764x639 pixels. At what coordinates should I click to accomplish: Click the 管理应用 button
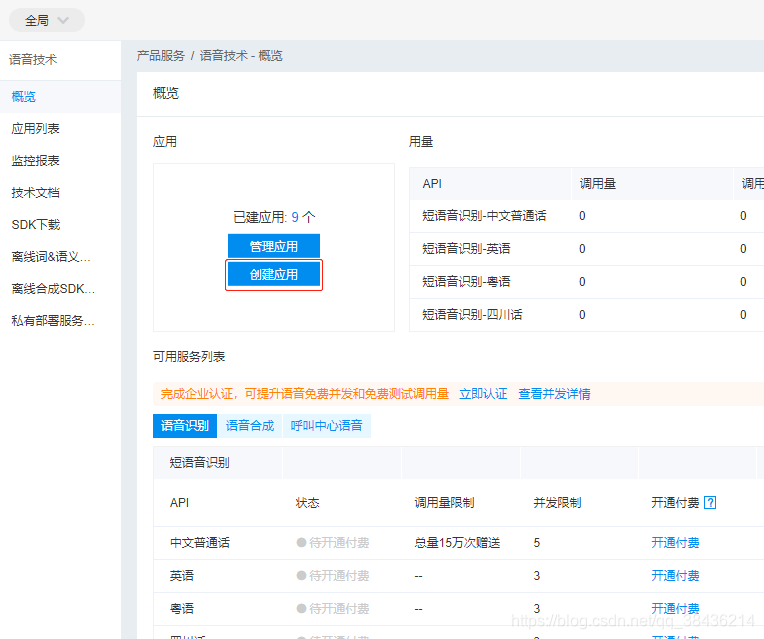pyautogui.click(x=274, y=246)
